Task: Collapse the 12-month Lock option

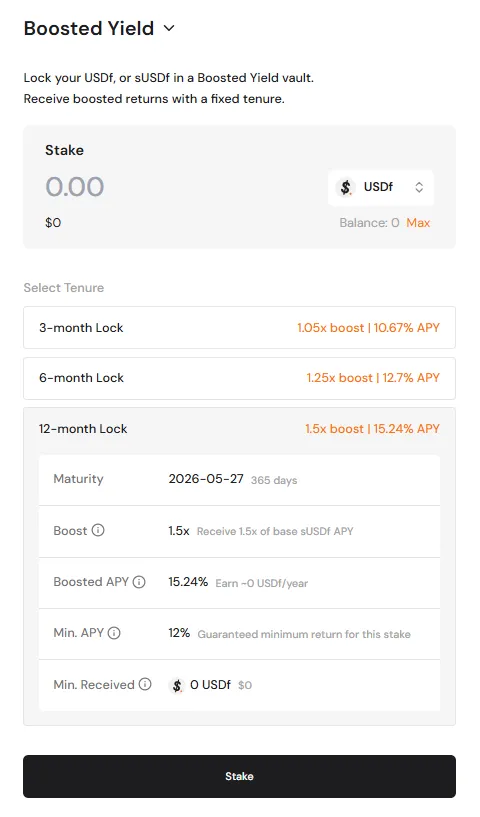Action: coord(239,429)
